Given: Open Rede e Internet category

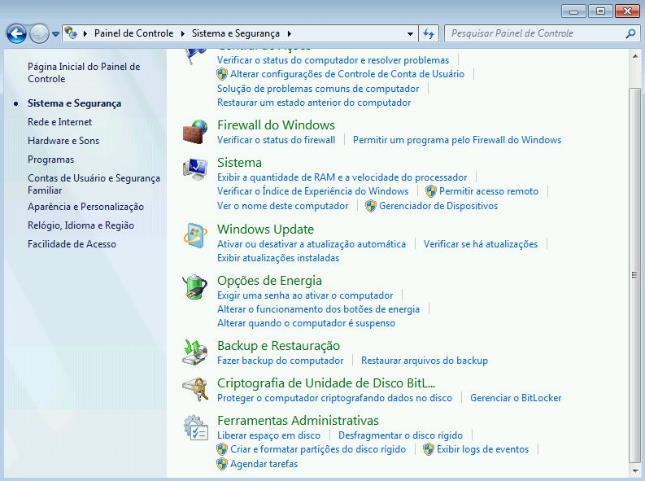Looking at the screenshot, I should click(x=60, y=122).
